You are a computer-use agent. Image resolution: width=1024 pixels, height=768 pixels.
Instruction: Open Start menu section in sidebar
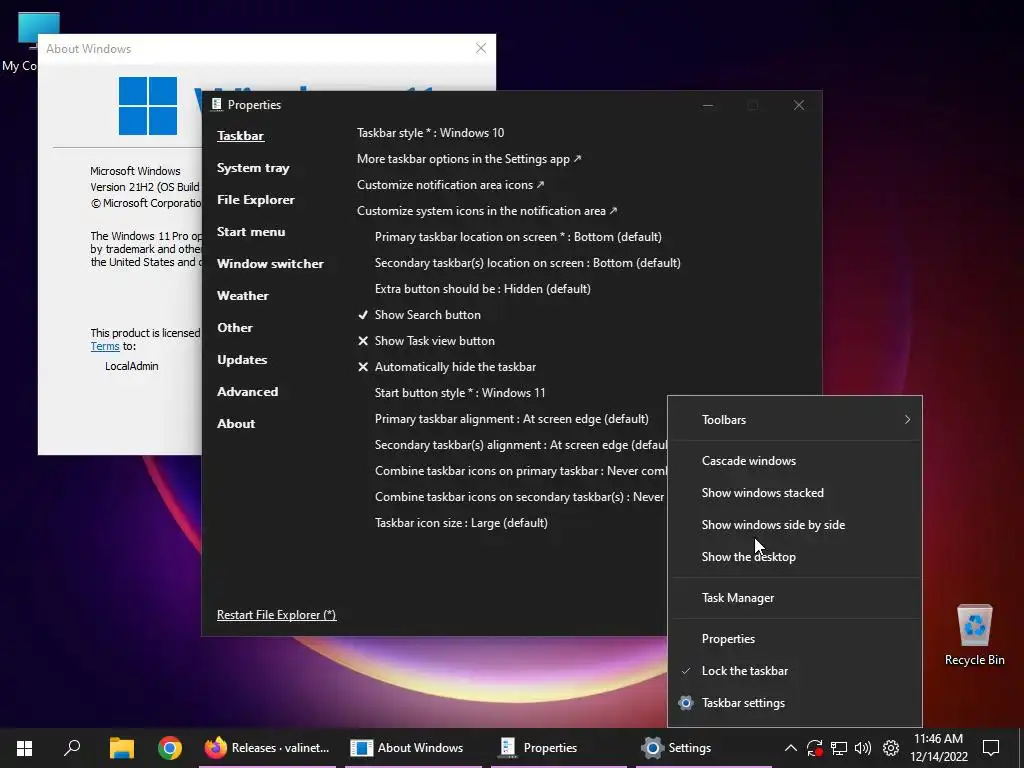[251, 232]
